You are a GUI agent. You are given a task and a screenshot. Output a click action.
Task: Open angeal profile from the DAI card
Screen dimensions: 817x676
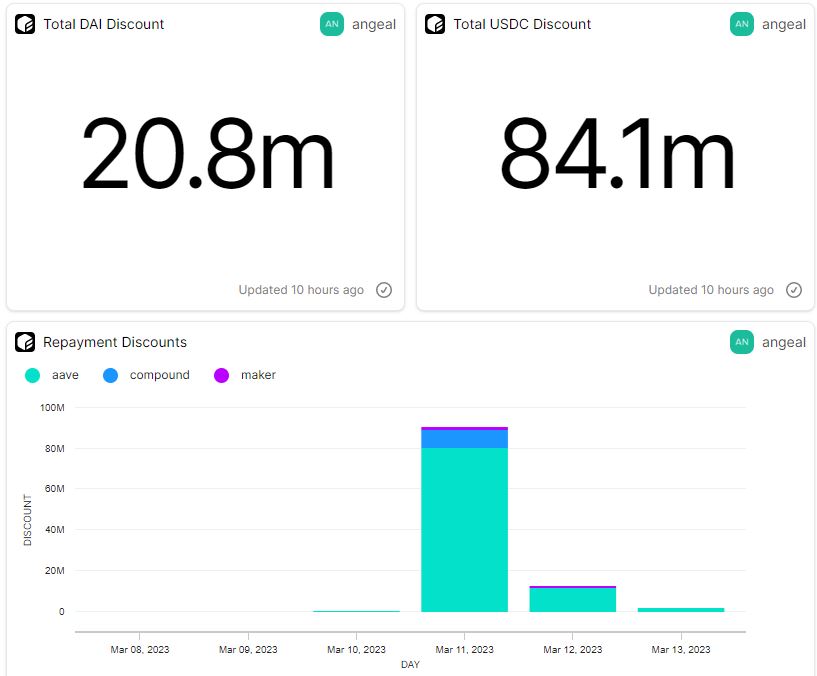(374, 24)
